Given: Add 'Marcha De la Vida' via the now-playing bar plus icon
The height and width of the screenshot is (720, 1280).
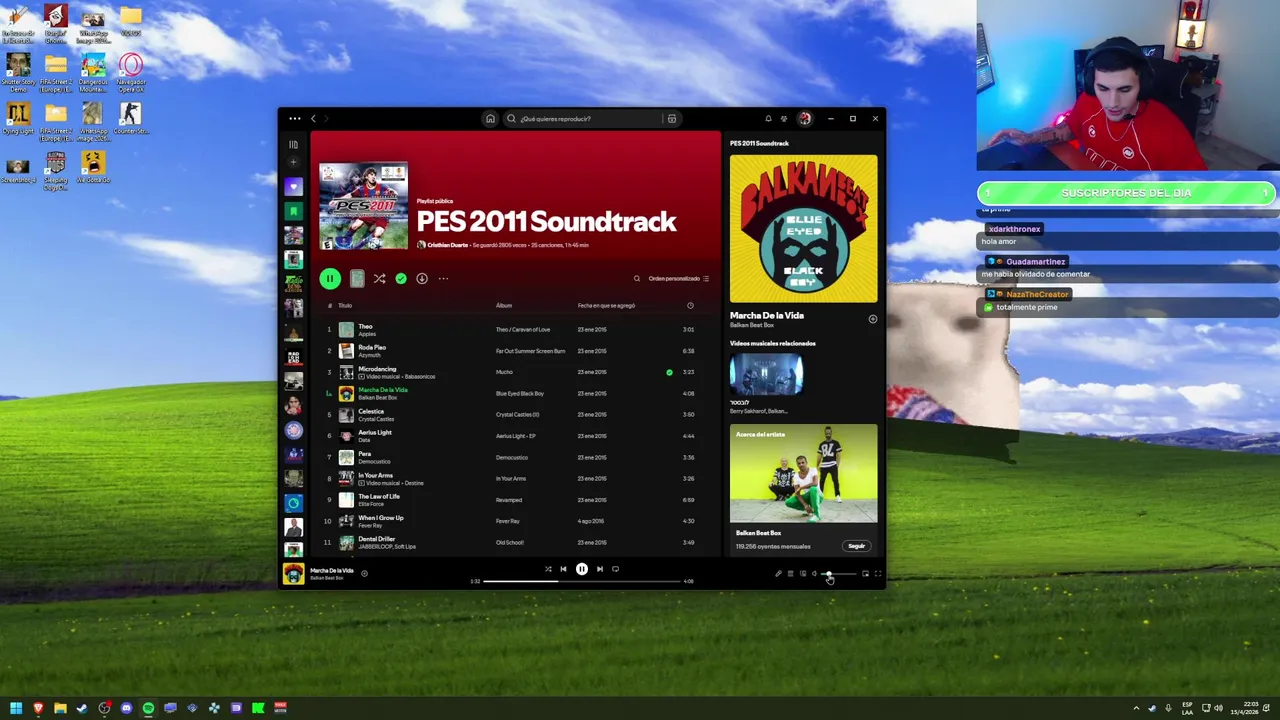Looking at the screenshot, I should (364, 573).
